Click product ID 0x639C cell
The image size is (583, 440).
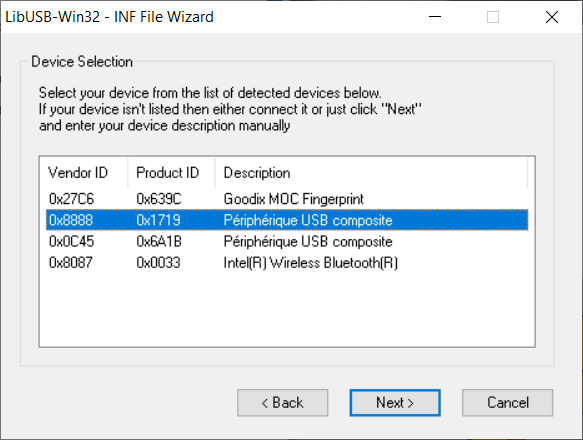[x=159, y=199]
